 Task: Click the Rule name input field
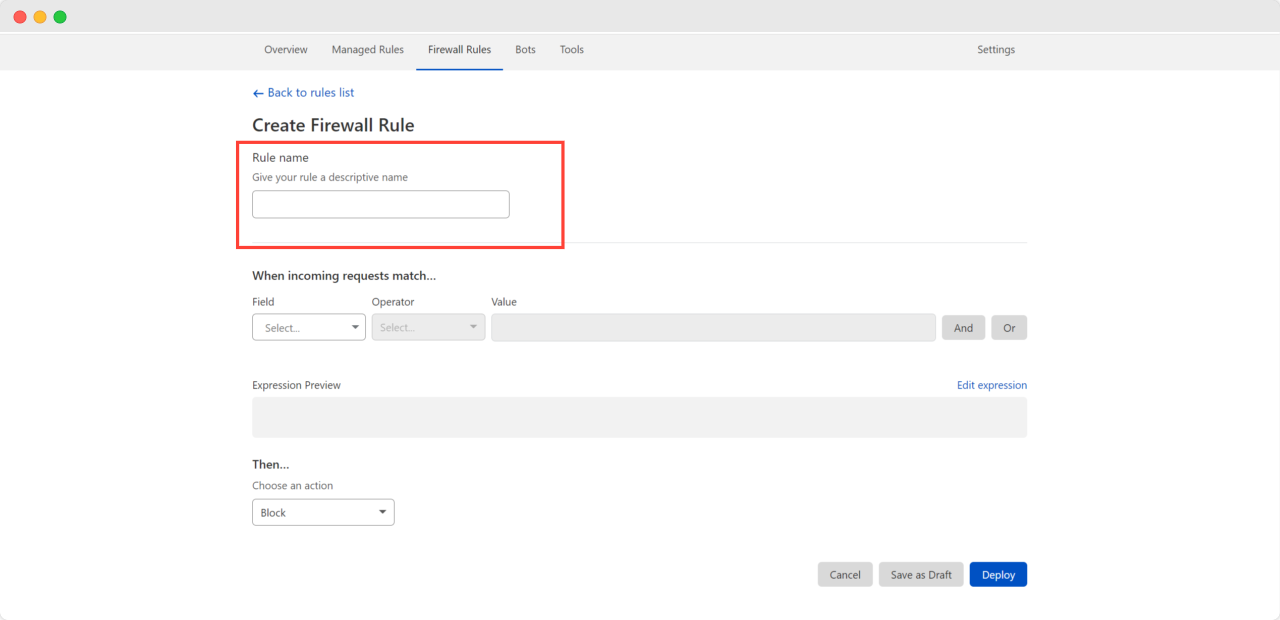point(380,204)
